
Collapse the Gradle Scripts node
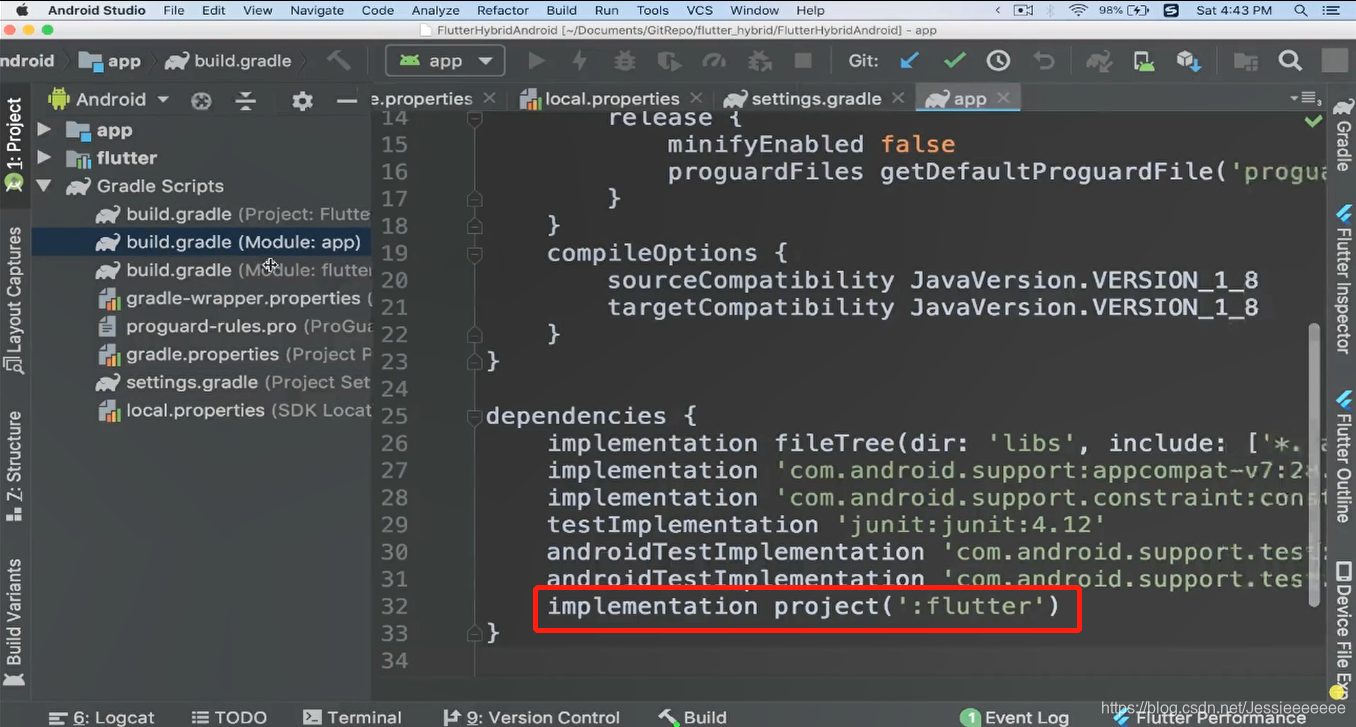[44, 186]
